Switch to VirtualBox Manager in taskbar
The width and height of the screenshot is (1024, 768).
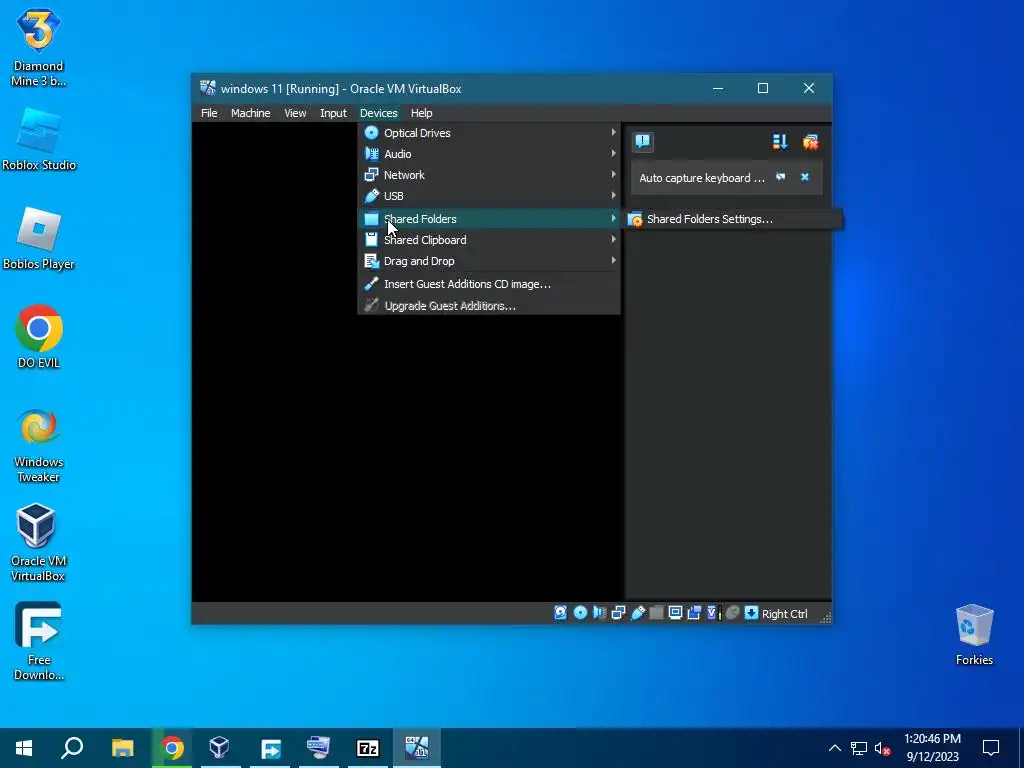coord(219,748)
